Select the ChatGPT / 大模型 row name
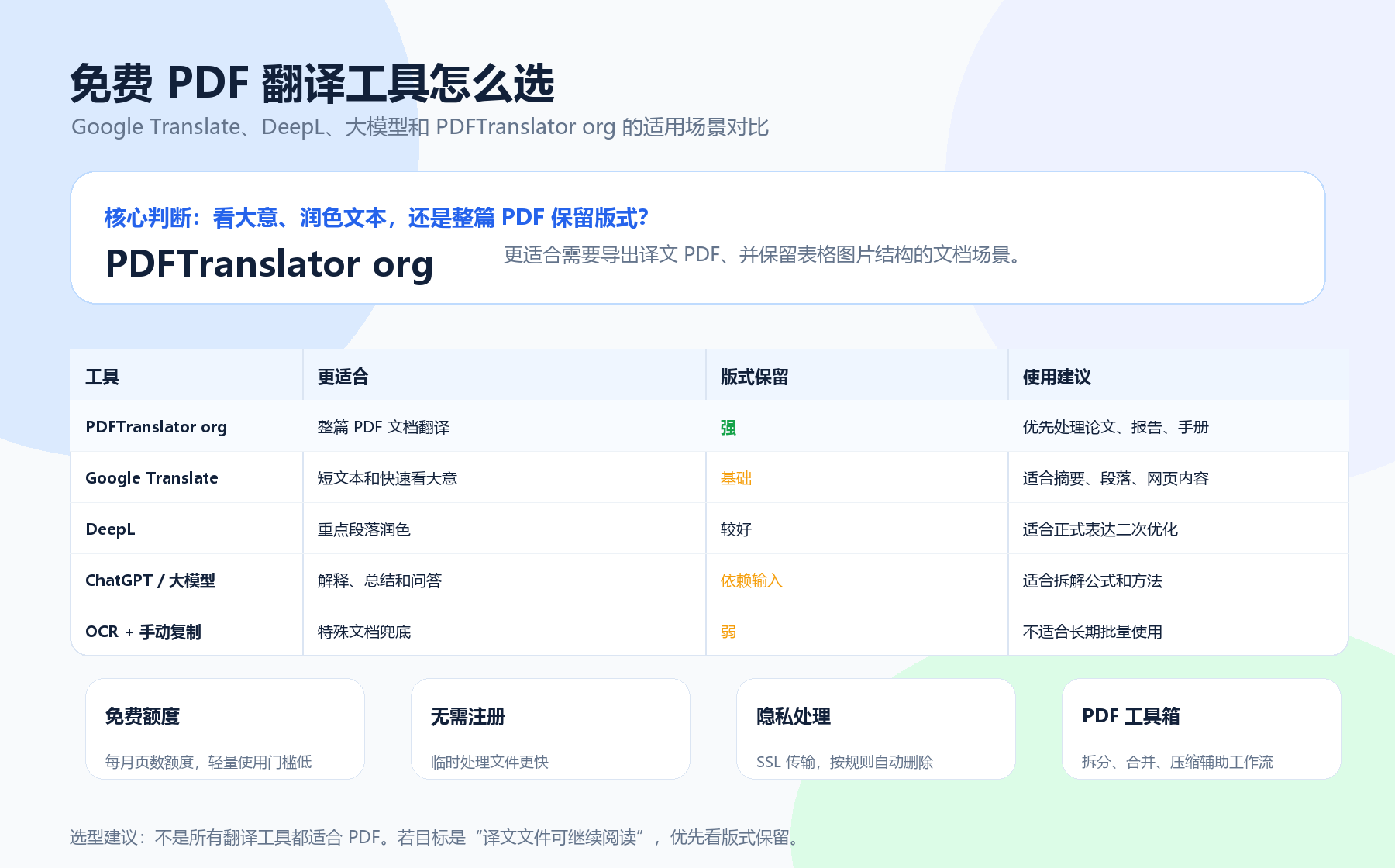The width and height of the screenshot is (1395, 868). click(x=150, y=580)
